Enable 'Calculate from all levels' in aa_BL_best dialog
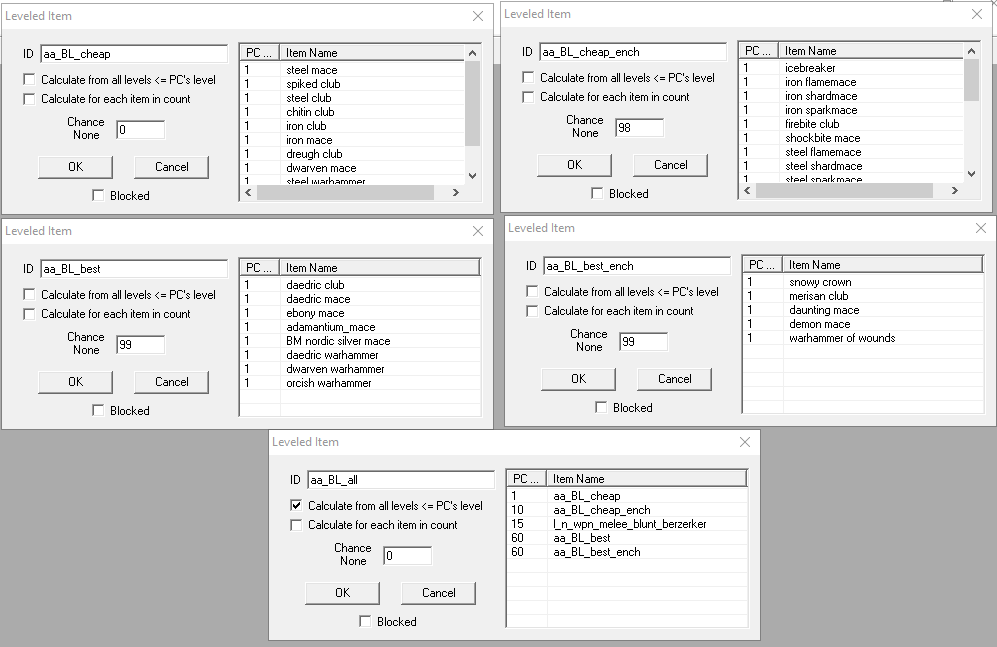The image size is (997, 647). pos(29,294)
